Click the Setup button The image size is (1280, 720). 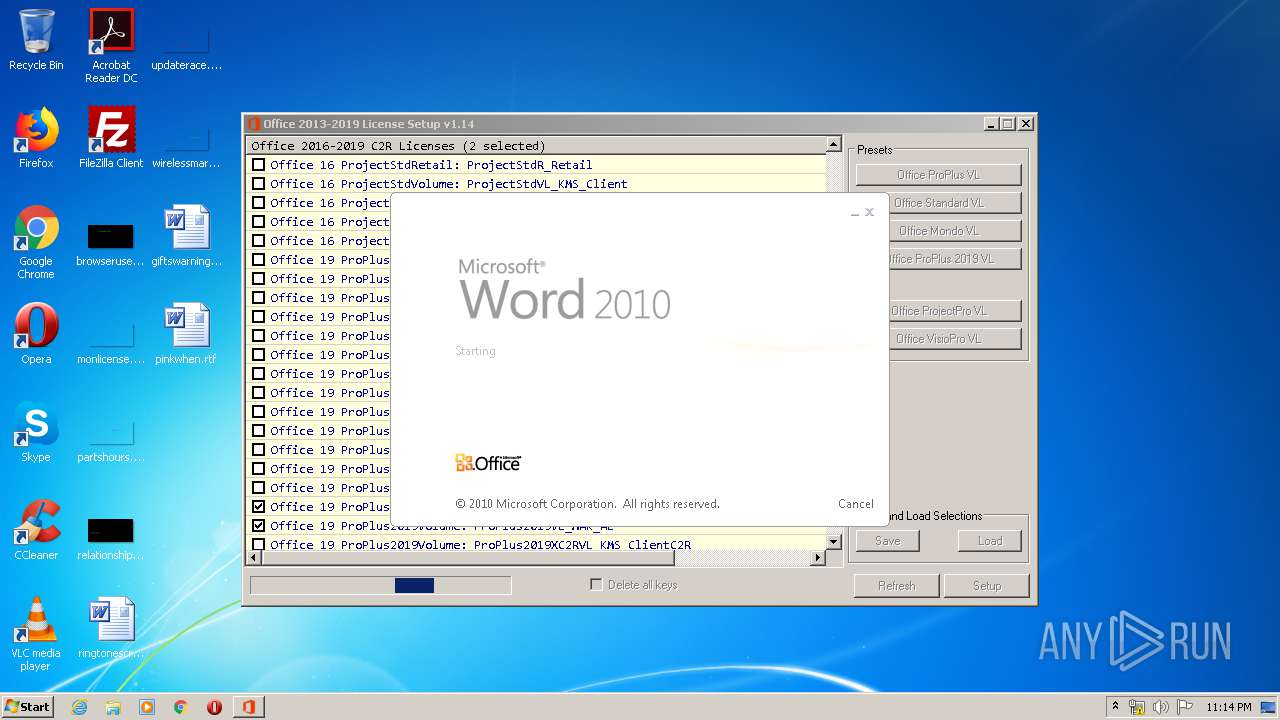click(x=987, y=586)
